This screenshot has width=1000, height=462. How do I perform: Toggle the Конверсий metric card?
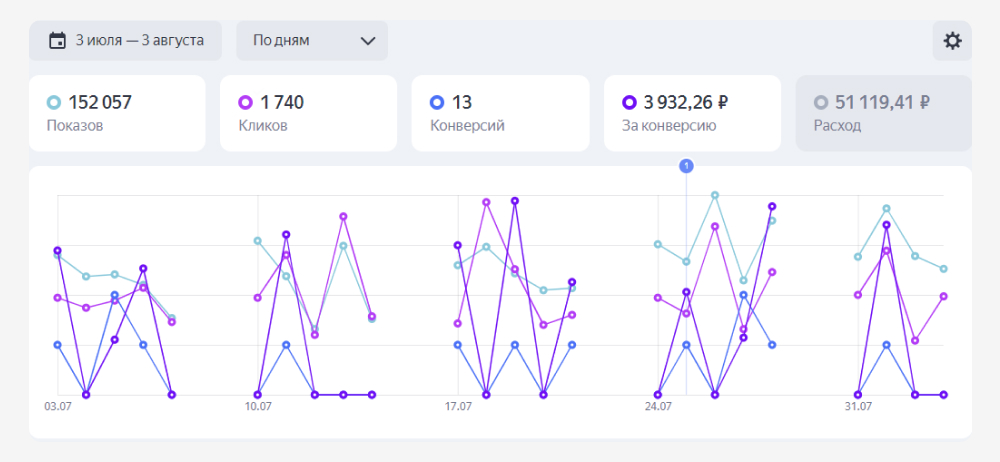click(500, 113)
